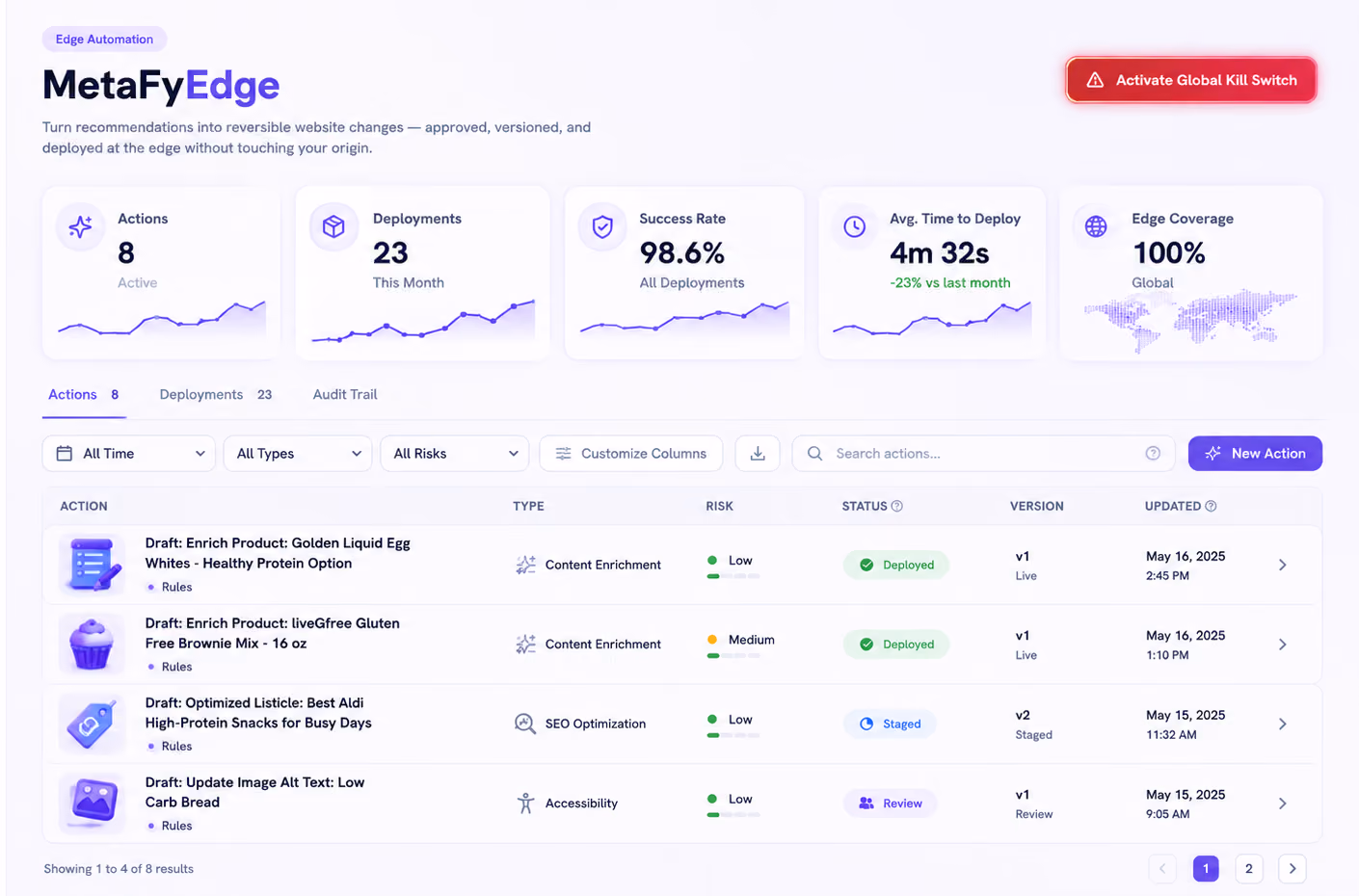
Task: Go to previous page with left arrow
Action: (1162, 868)
